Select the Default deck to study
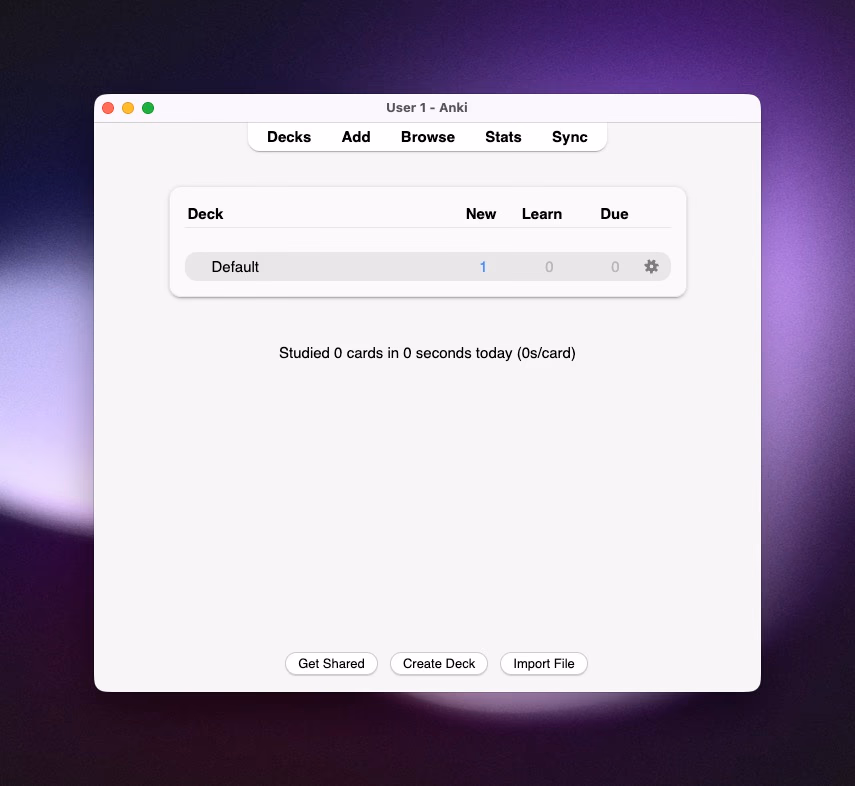This screenshot has height=786, width=855. [235, 267]
